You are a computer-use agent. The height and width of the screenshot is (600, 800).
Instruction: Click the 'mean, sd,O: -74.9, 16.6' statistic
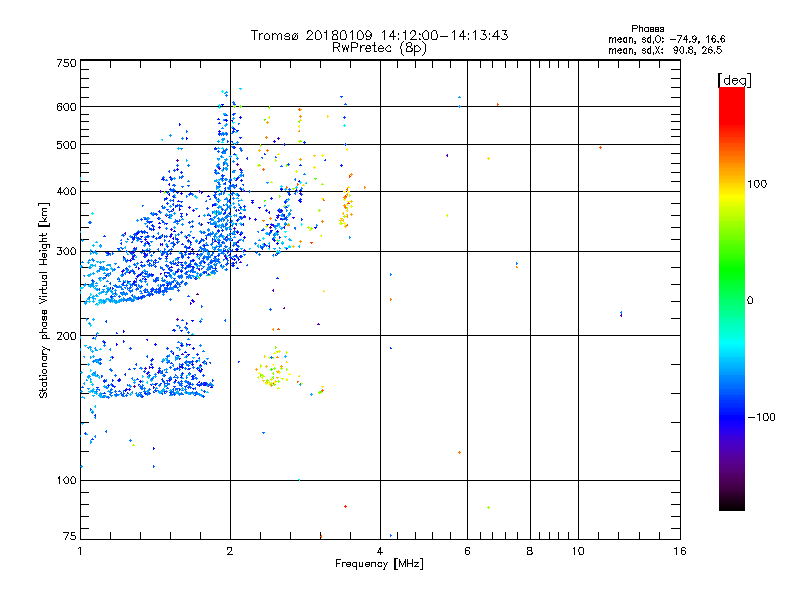point(666,39)
